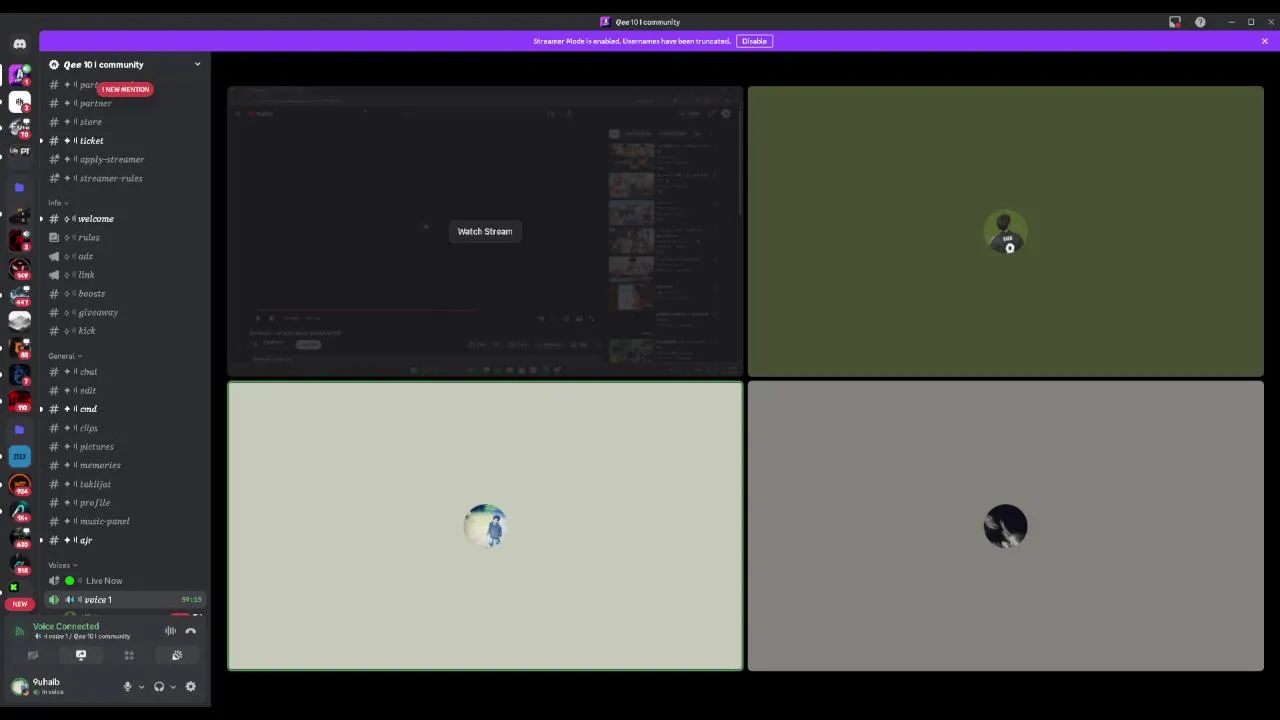
Task: Open the store channel
Action: coord(124,122)
